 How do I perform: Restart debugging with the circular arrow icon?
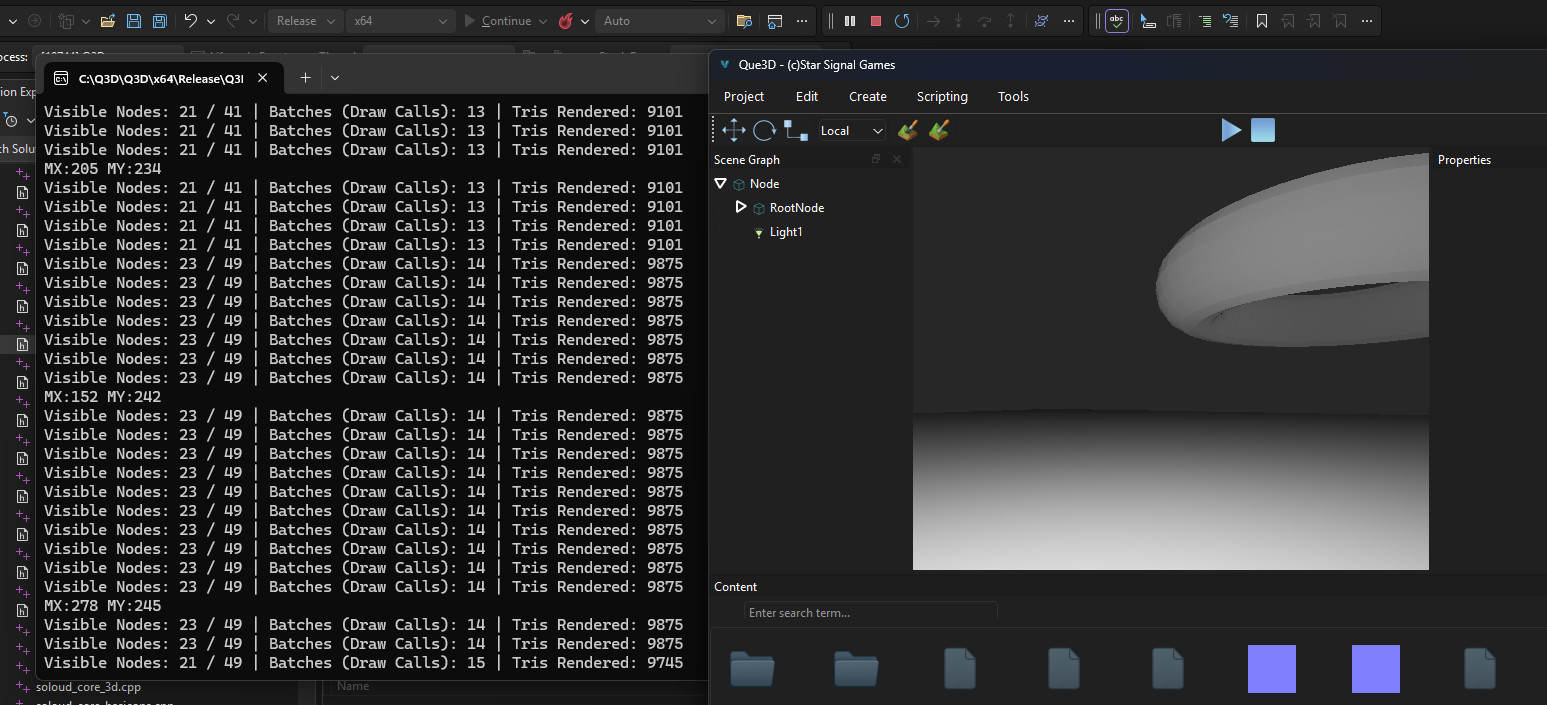(902, 21)
